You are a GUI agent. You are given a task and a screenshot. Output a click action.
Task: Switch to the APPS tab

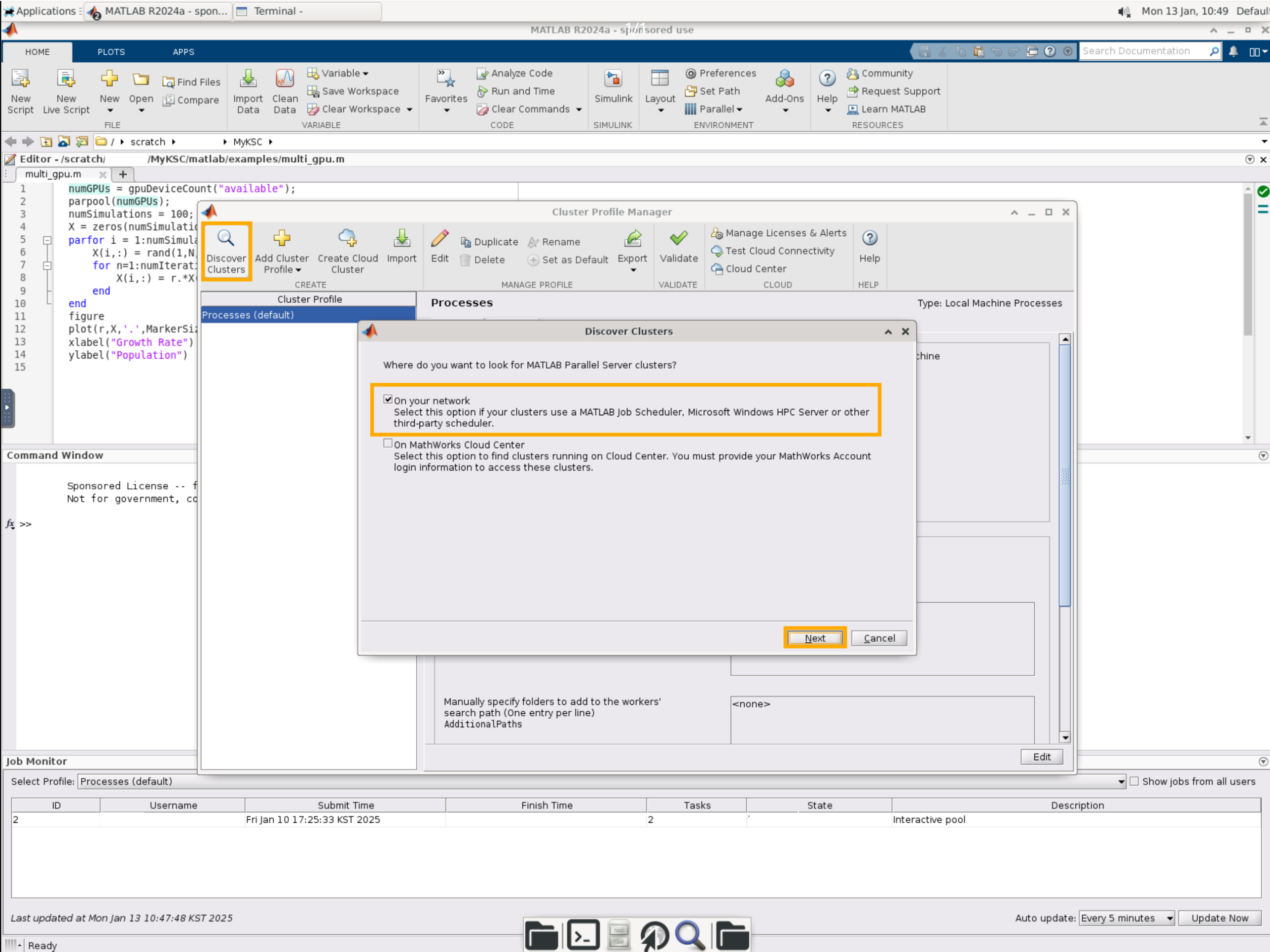pyautogui.click(x=183, y=52)
